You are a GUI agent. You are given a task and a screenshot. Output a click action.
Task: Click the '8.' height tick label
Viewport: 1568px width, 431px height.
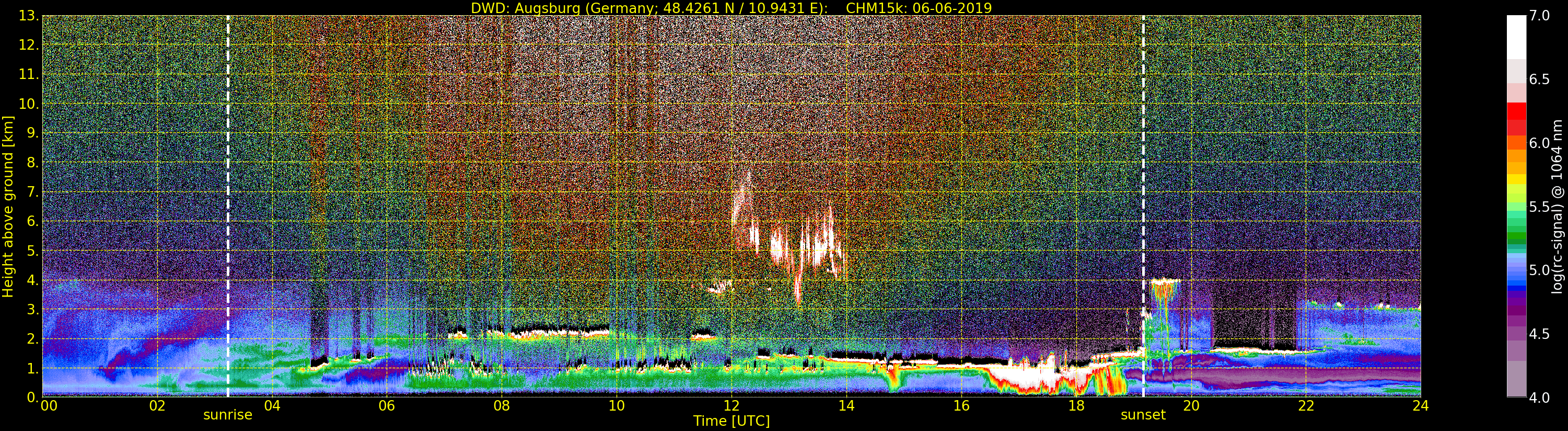point(33,162)
